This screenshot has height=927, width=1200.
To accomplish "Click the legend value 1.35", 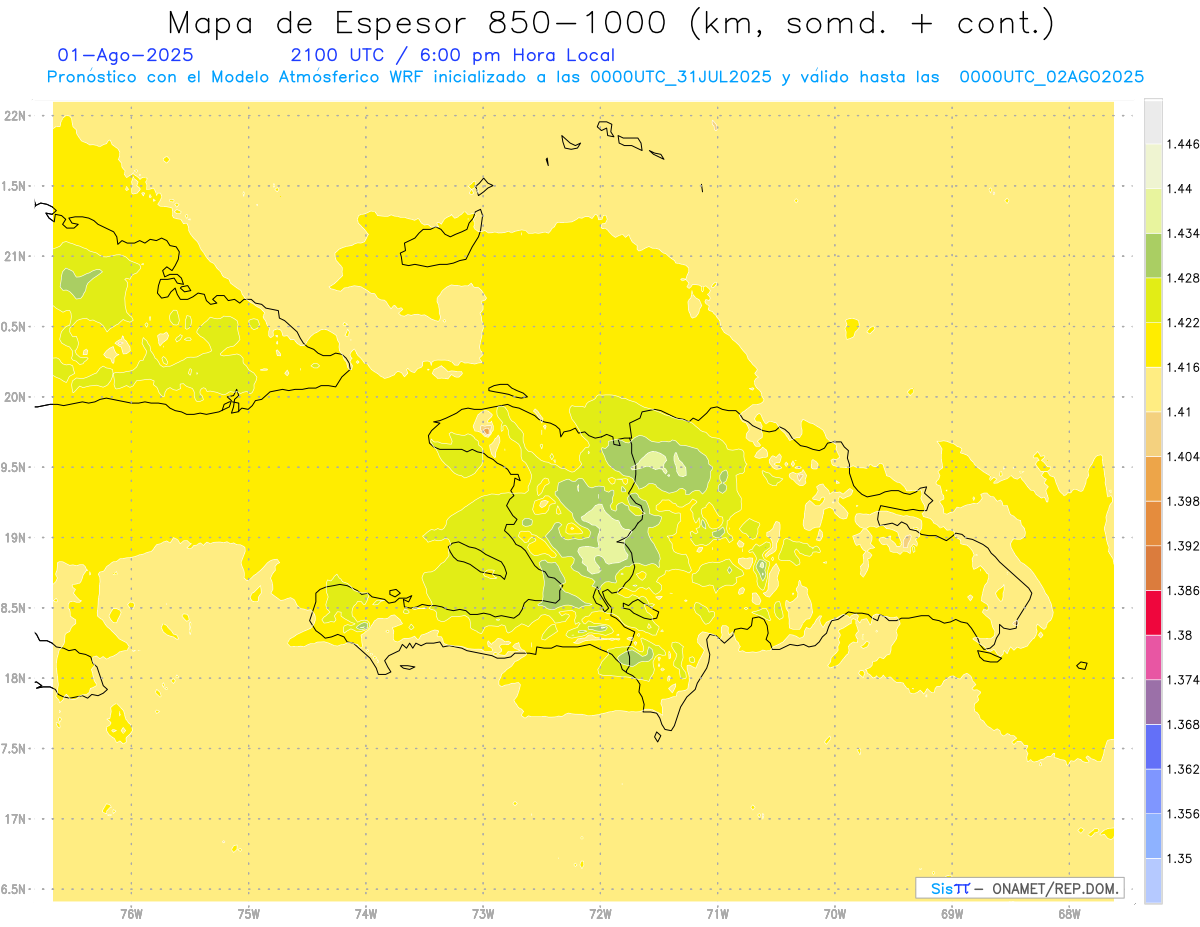I will click(x=1179, y=859).
